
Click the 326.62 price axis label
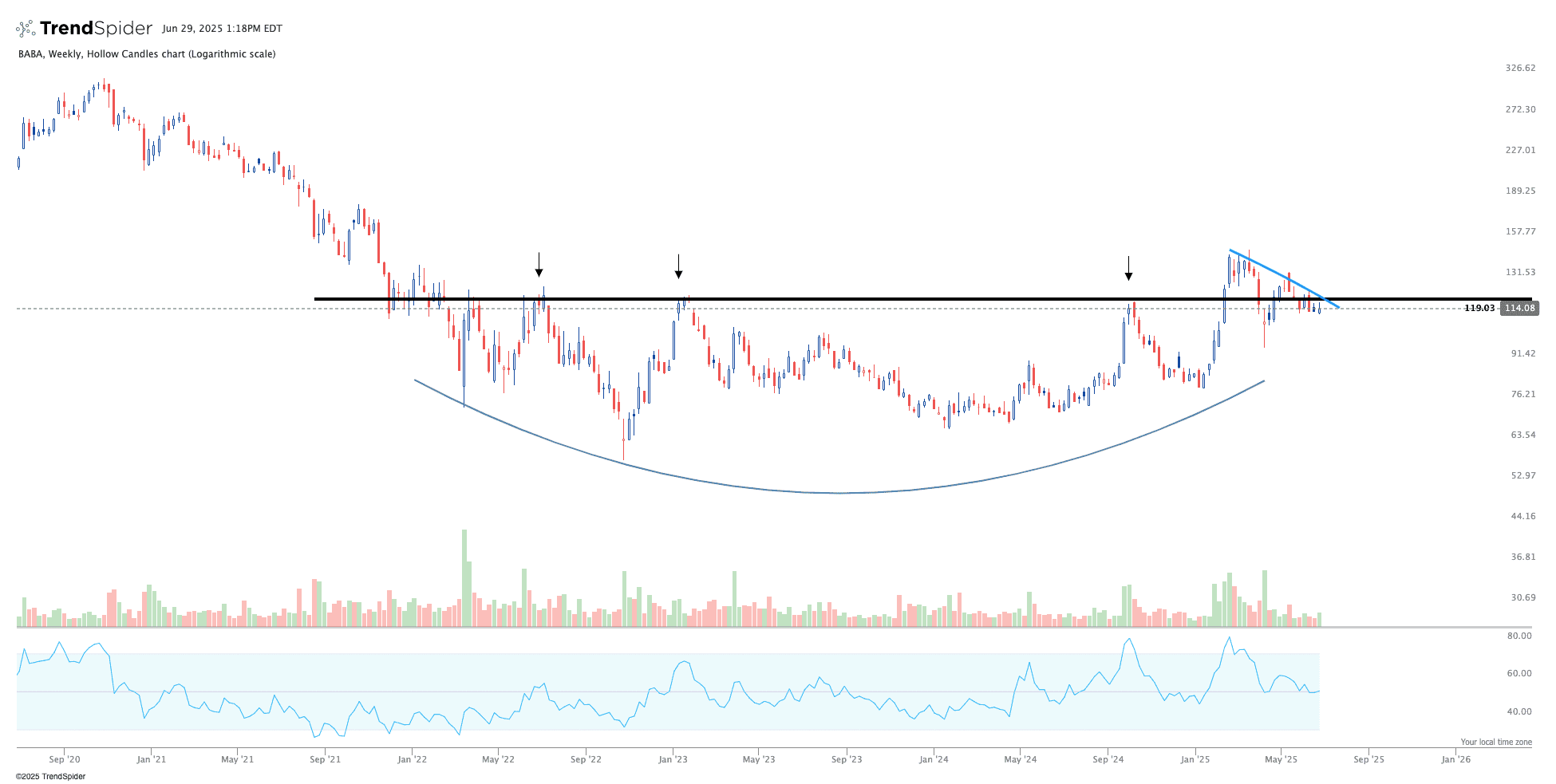tap(1519, 68)
